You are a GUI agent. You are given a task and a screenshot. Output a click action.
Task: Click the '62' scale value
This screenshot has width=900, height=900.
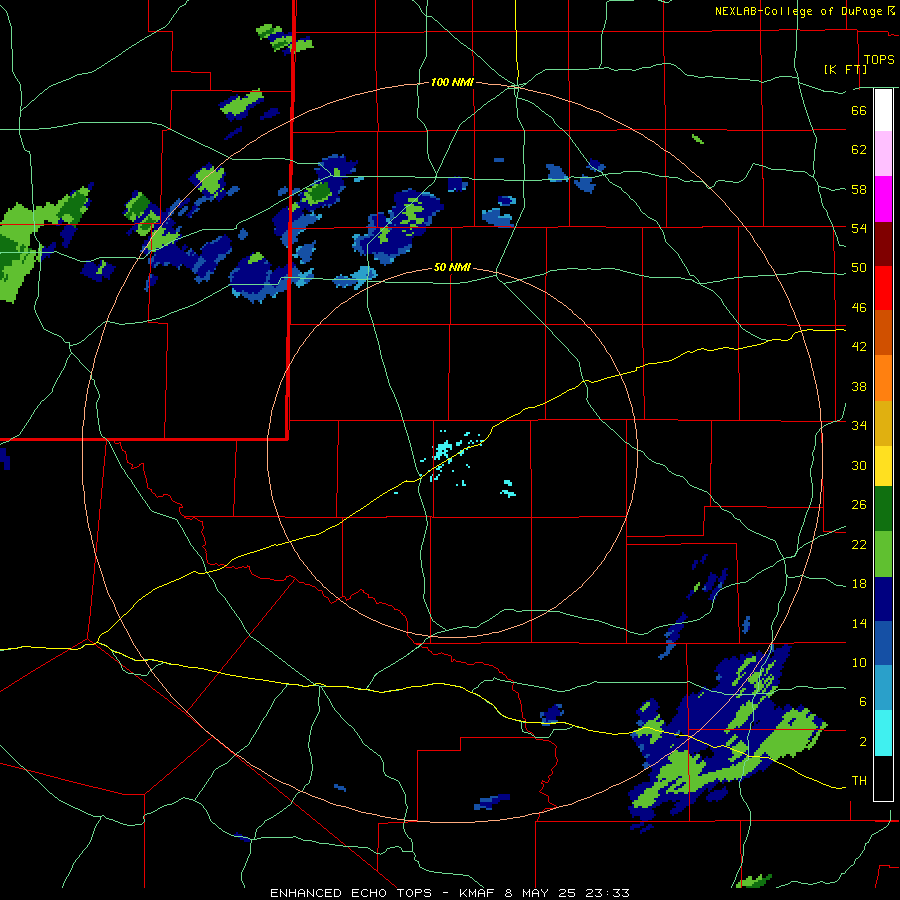coord(859,150)
